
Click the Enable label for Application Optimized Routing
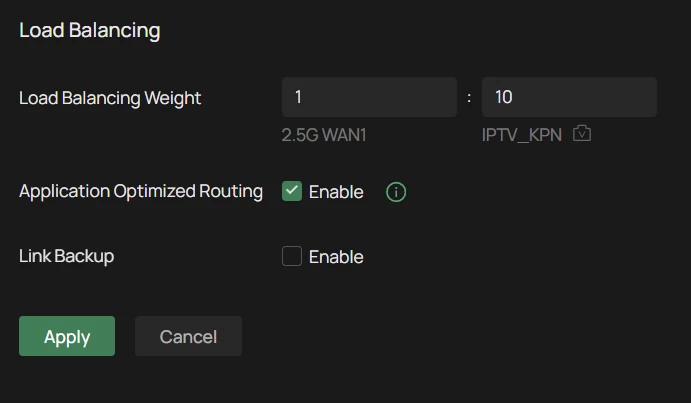335,192
